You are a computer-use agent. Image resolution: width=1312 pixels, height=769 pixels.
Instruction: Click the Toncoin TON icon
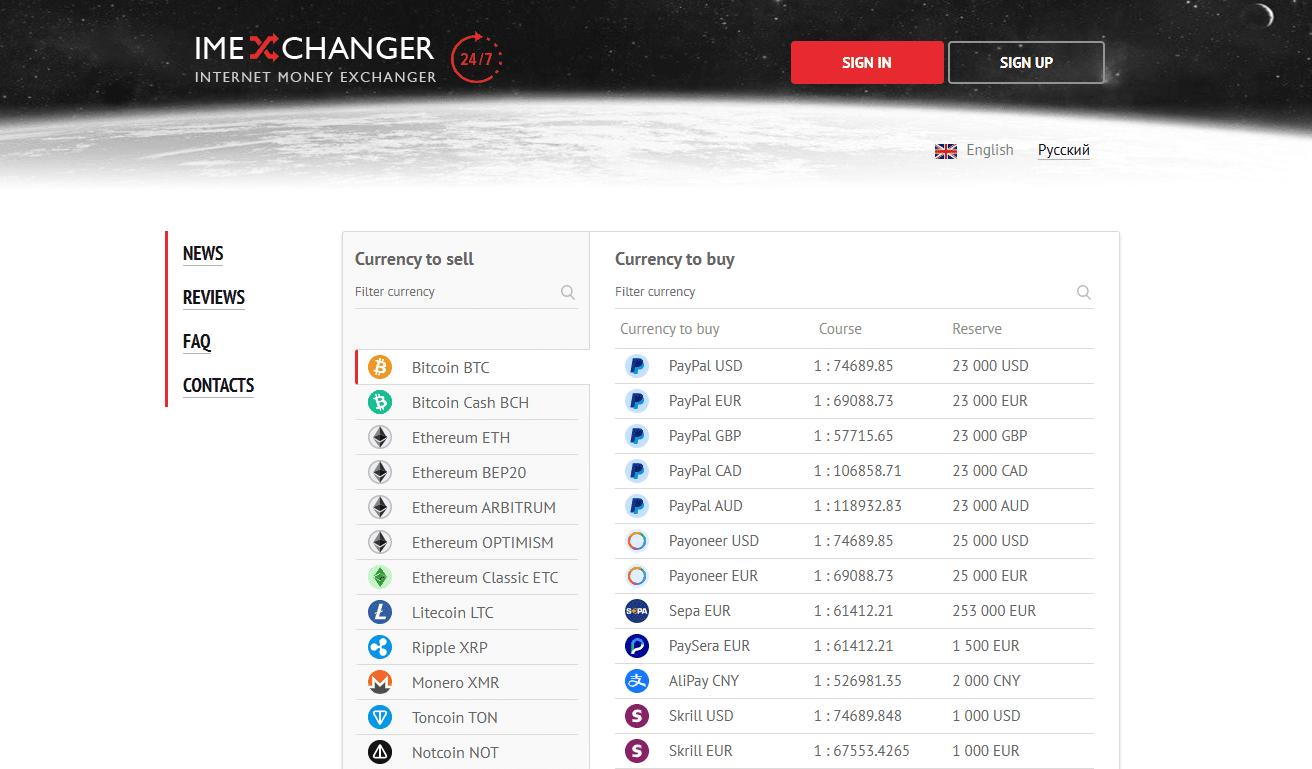coord(380,717)
